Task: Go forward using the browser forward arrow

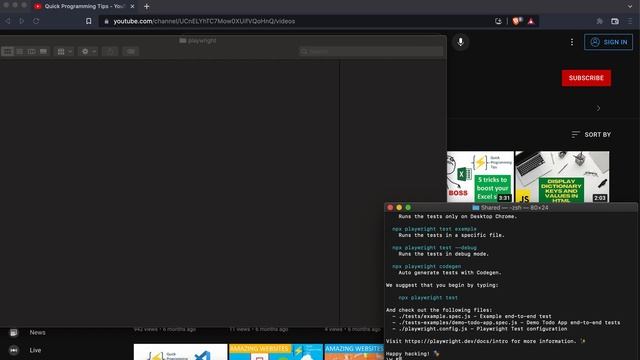Action: (x=22, y=21)
